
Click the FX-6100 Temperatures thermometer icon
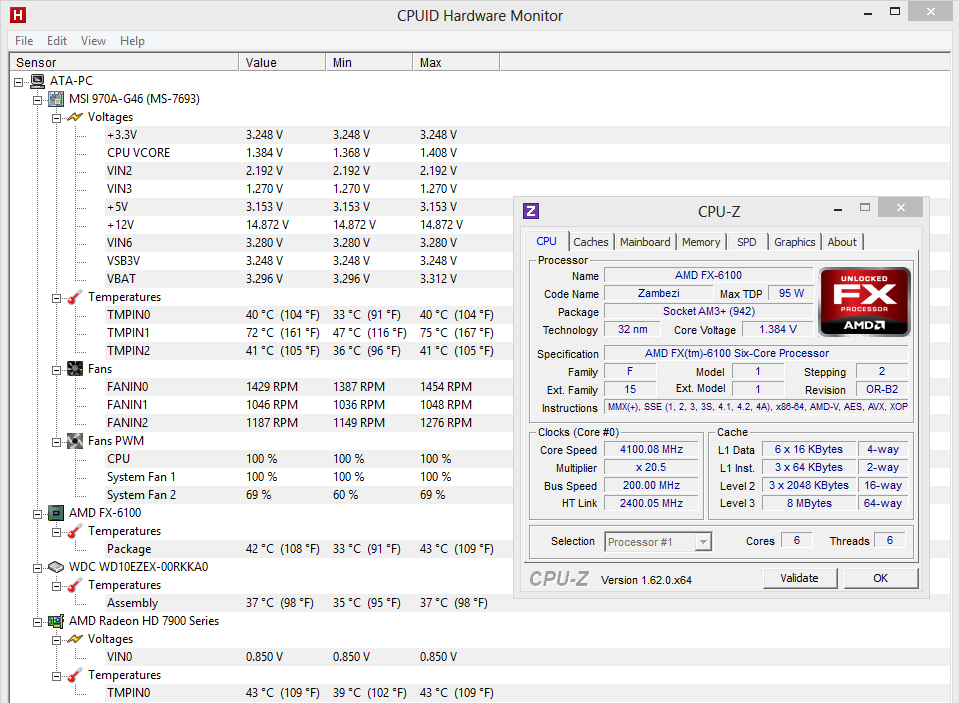pos(75,531)
